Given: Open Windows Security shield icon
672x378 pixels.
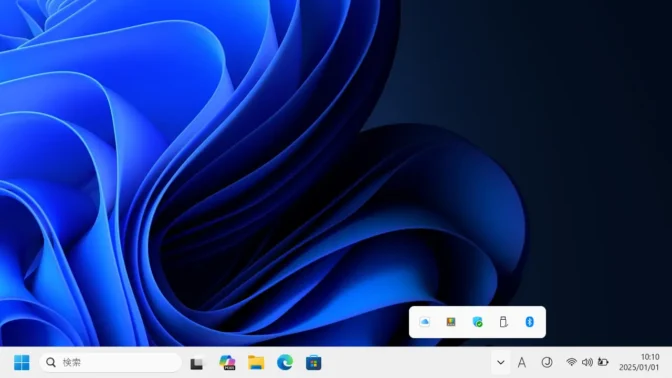Looking at the screenshot, I should click(477, 322).
